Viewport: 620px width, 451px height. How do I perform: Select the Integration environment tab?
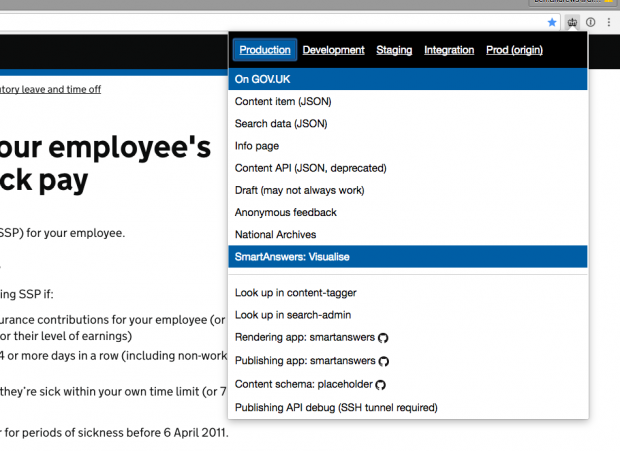click(x=449, y=50)
